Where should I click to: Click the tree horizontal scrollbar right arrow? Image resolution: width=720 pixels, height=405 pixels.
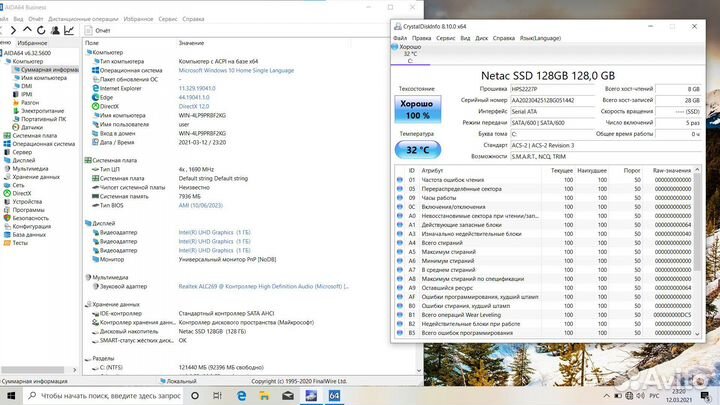coord(75,370)
